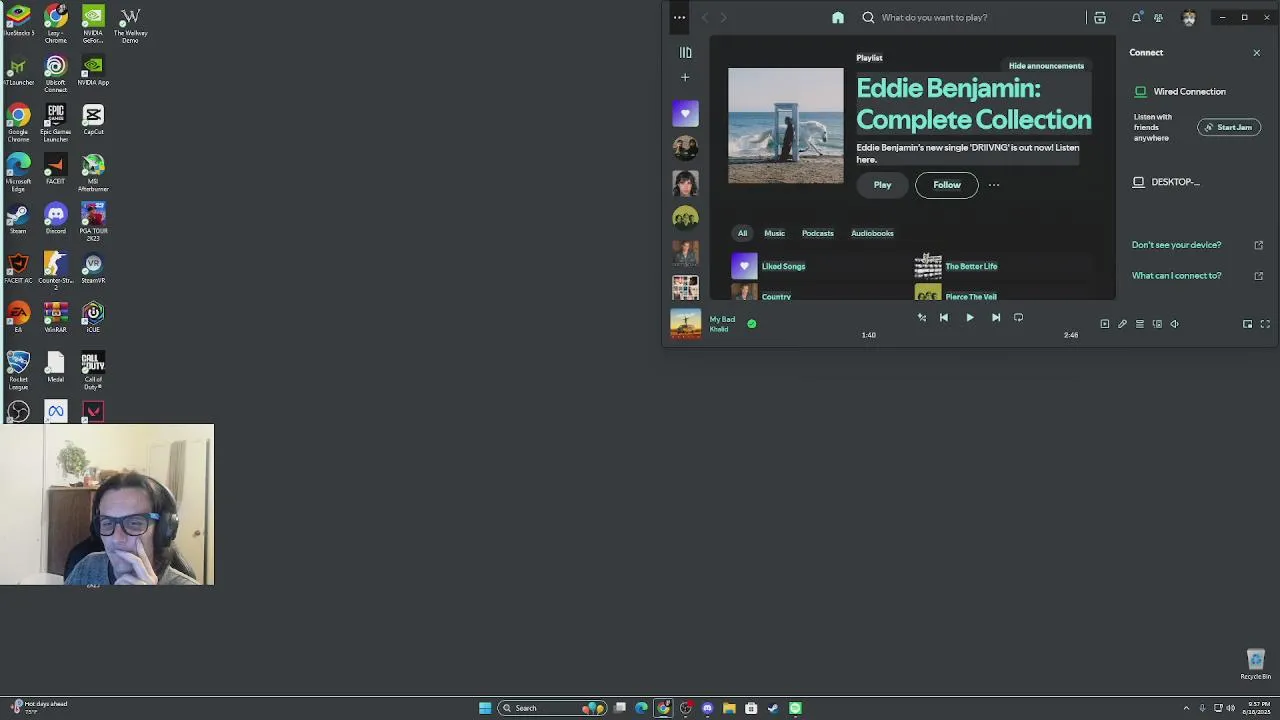Skip to the next track
This screenshot has width=1280, height=720.
(x=996, y=317)
